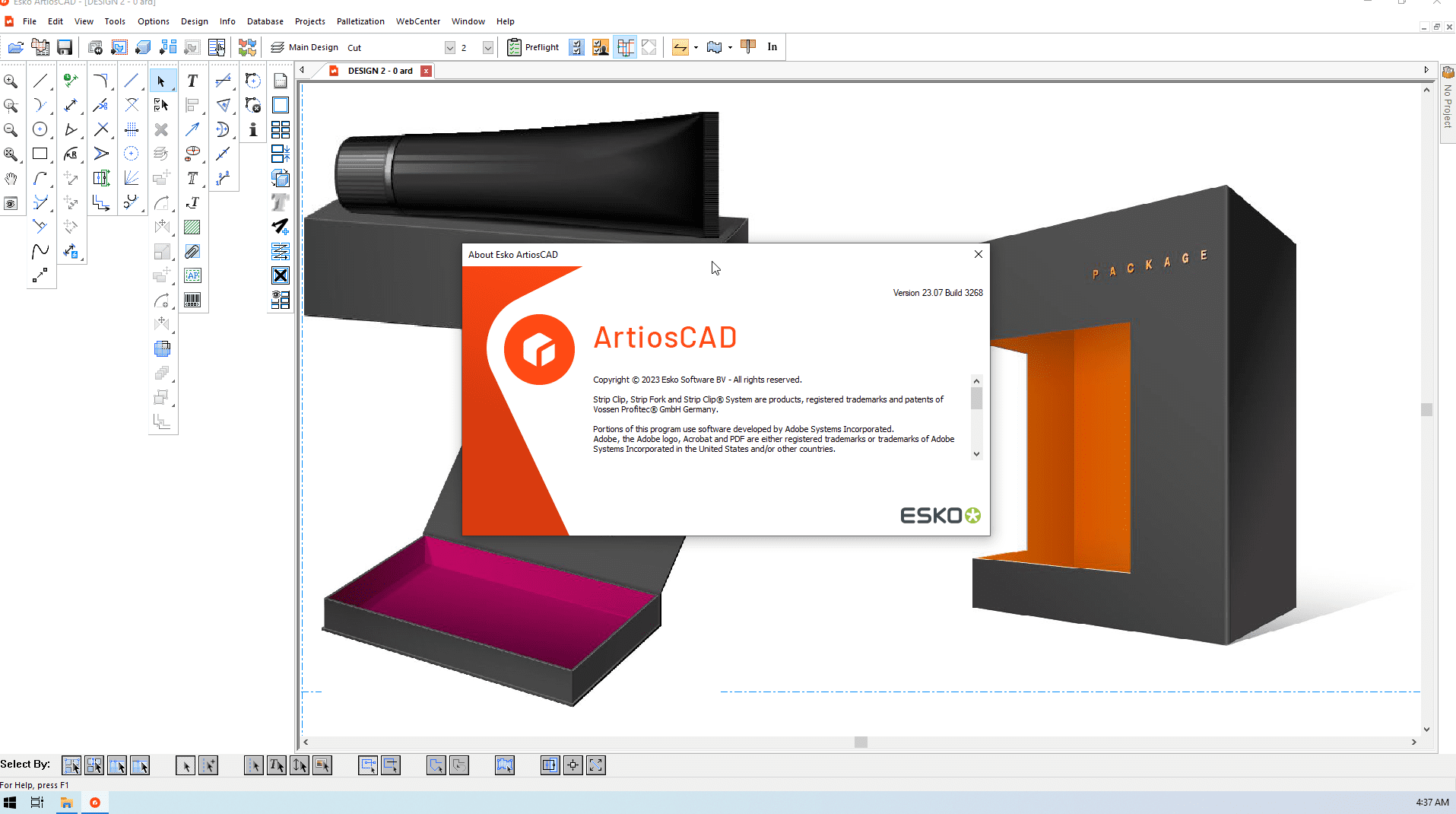Select the Hatch fill tool
The width and height of the screenshot is (1456, 814).
click(x=192, y=227)
